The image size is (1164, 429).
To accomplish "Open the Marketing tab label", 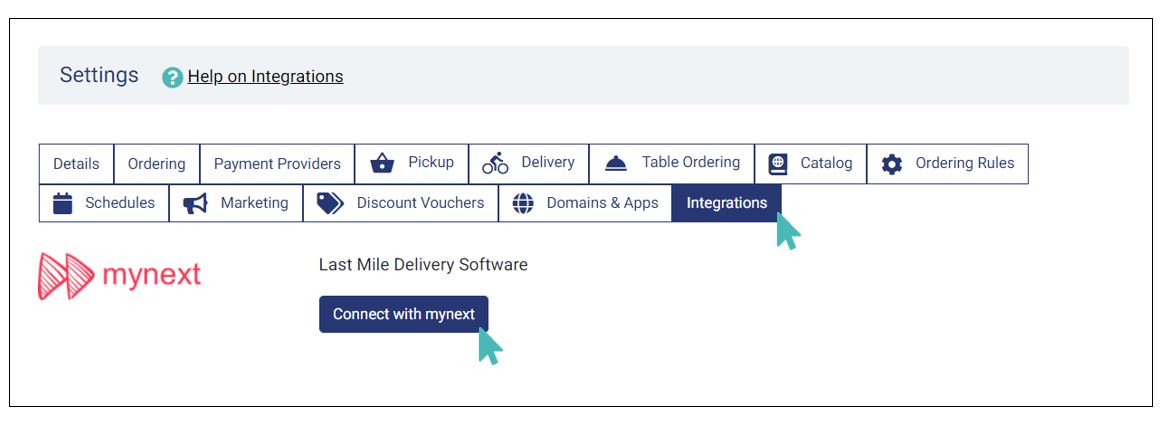I will point(255,203).
